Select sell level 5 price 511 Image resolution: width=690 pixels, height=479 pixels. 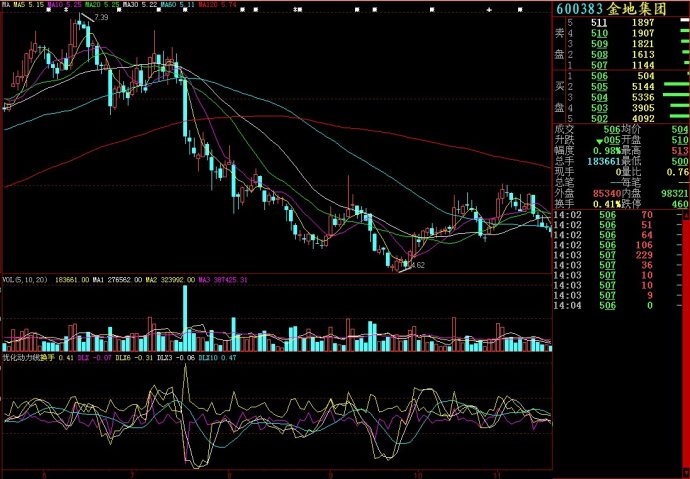(599, 22)
